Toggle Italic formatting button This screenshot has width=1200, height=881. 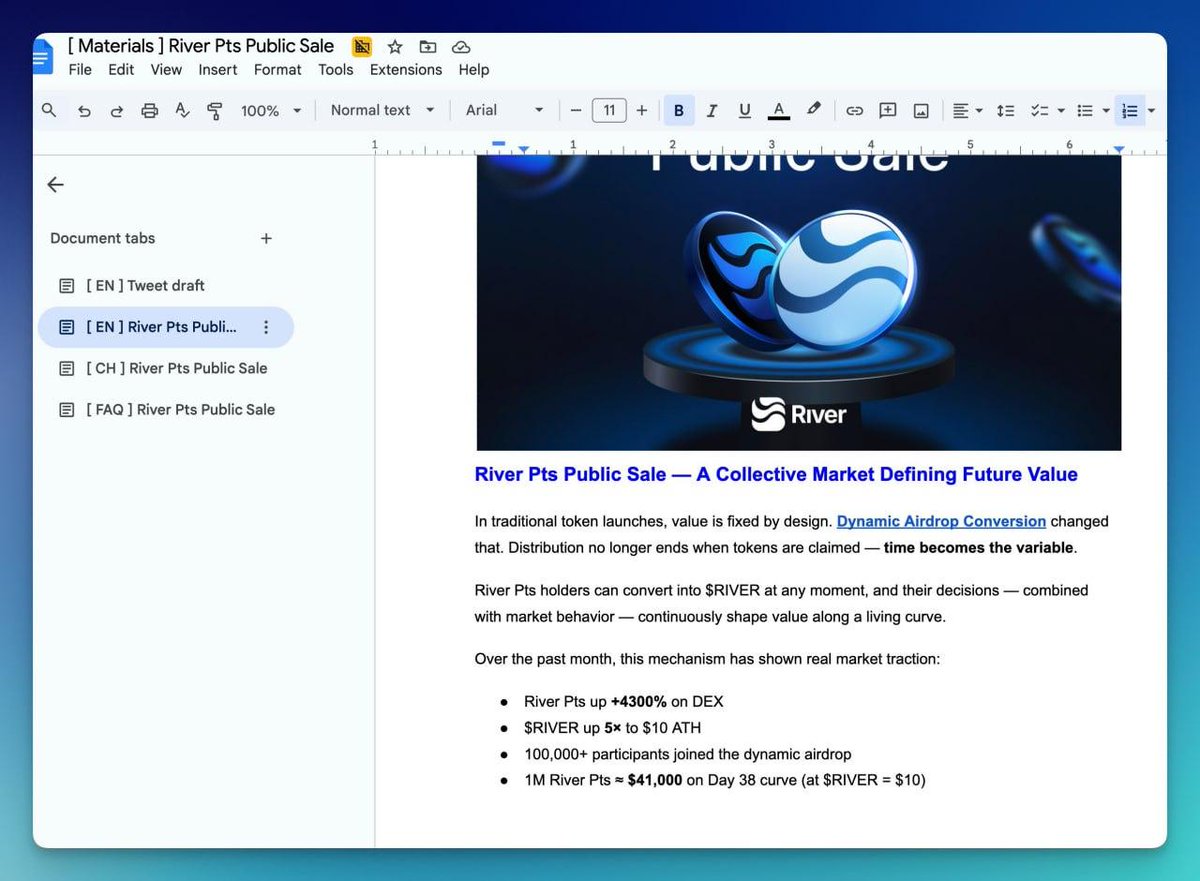point(712,111)
